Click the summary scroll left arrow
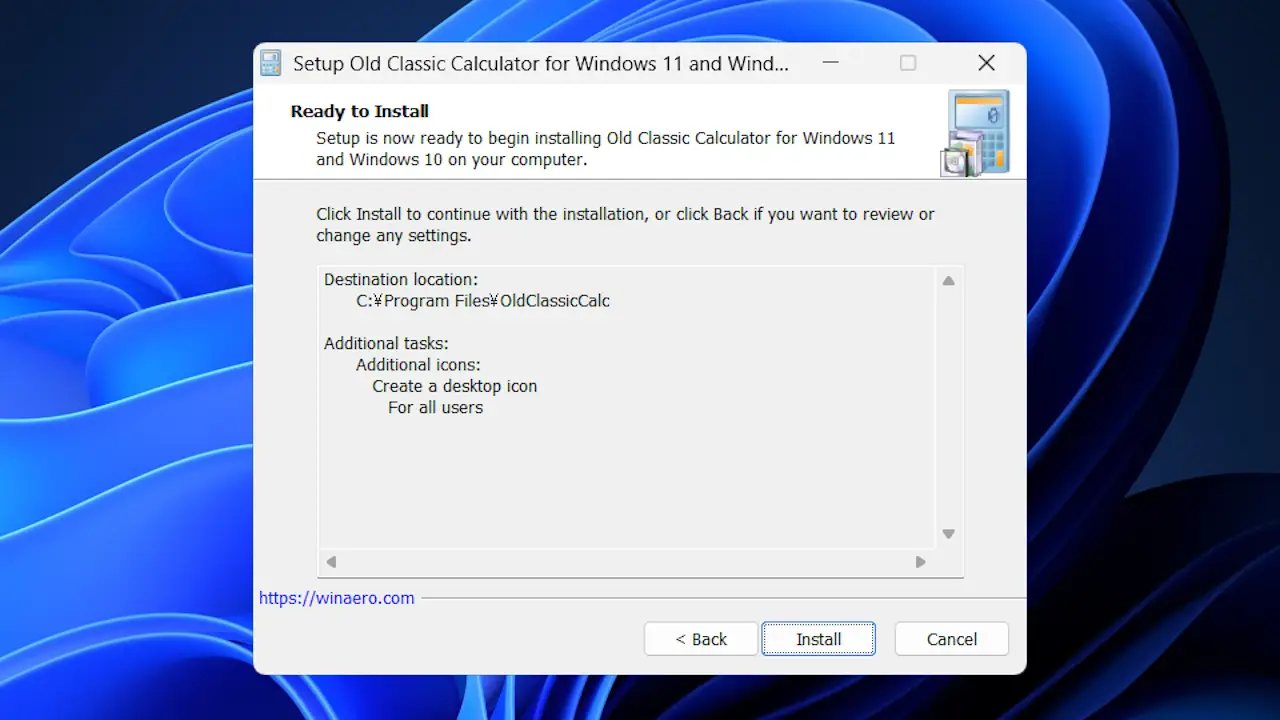 tap(331, 562)
